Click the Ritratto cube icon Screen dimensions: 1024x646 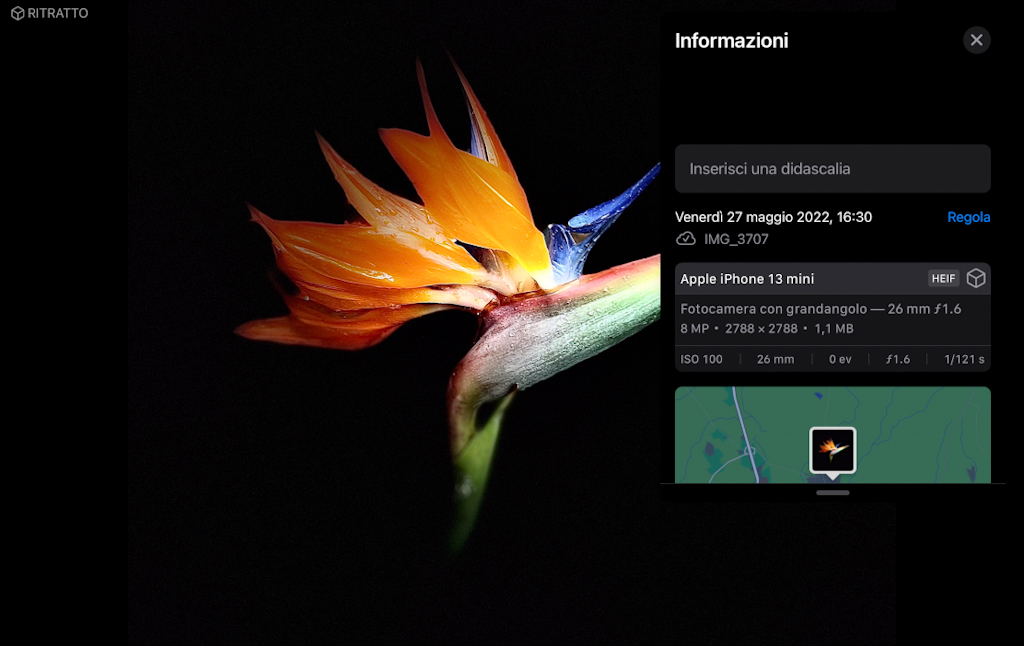click(x=17, y=14)
